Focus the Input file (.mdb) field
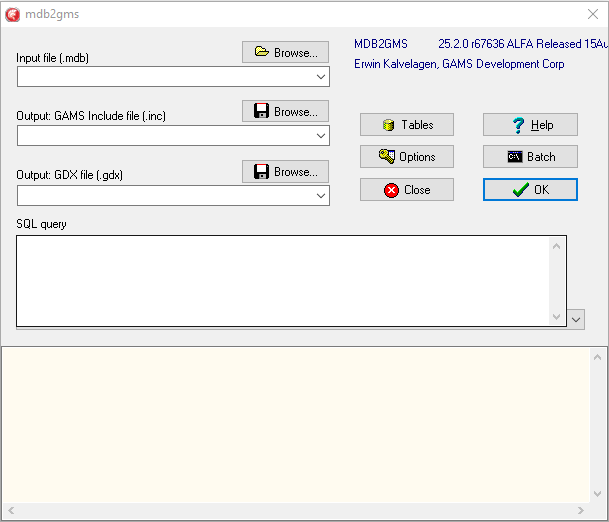Screen dimensions: 609x522 pyautogui.click(x=165, y=77)
